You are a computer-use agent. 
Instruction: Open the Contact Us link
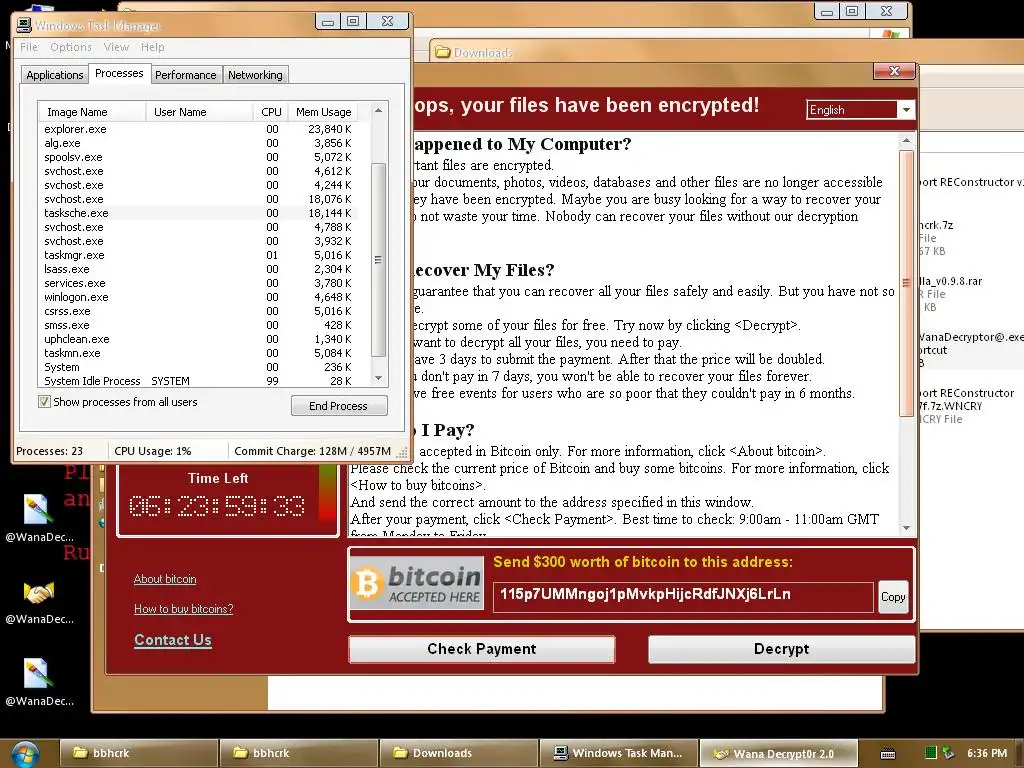coord(173,640)
